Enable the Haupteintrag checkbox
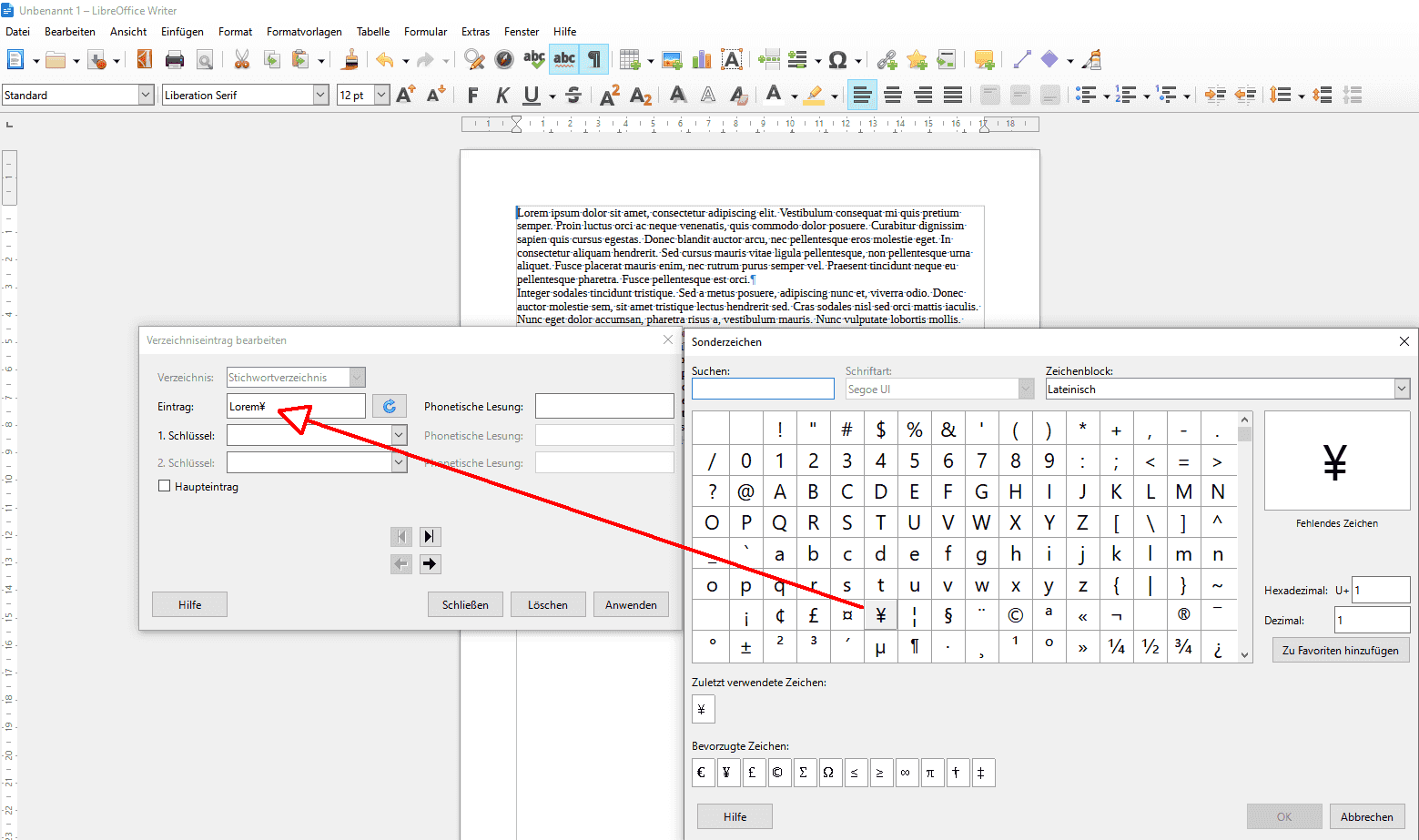The width and height of the screenshot is (1419, 840). [165, 486]
